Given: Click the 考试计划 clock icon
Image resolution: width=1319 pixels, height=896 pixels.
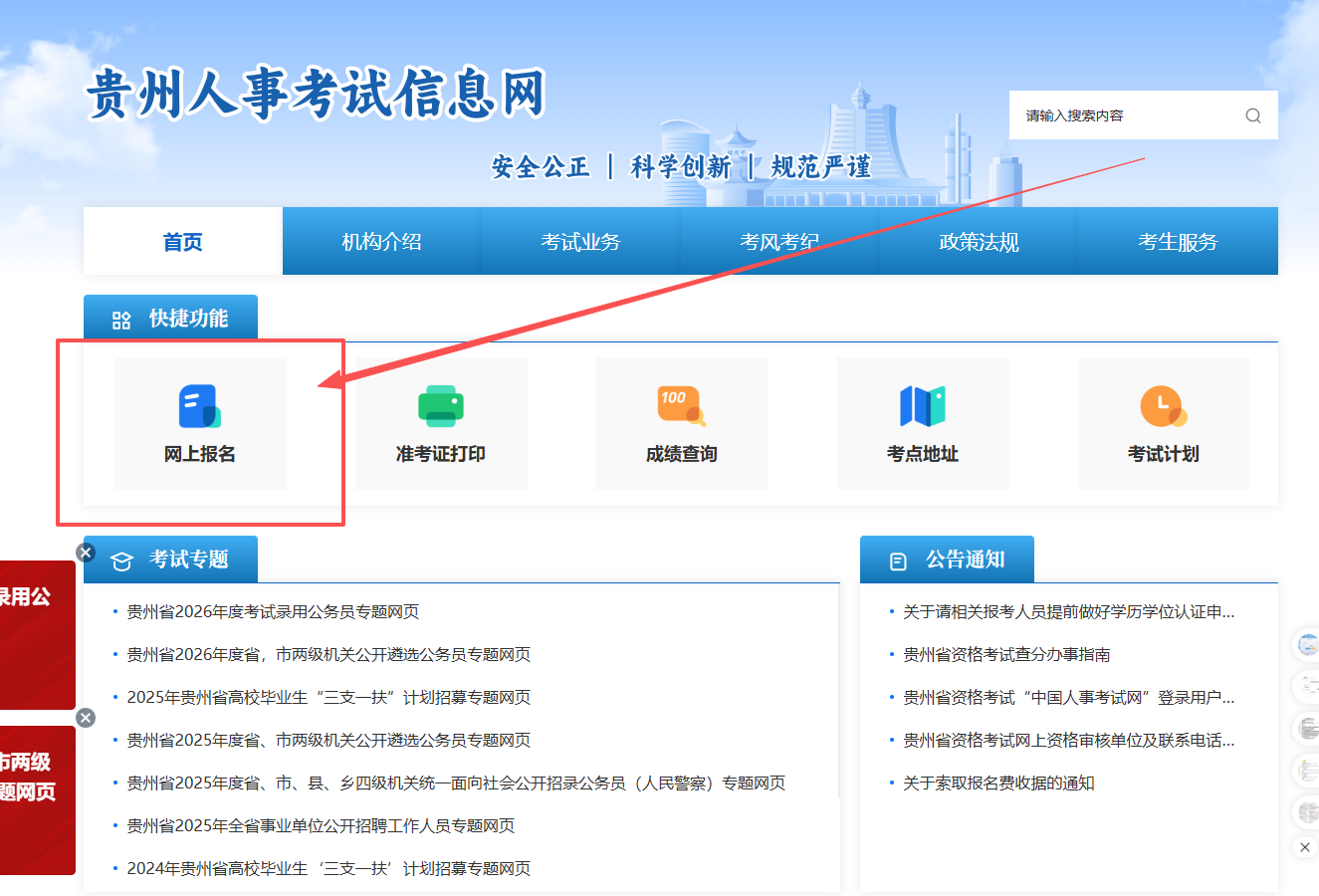Looking at the screenshot, I should coord(1163,407).
